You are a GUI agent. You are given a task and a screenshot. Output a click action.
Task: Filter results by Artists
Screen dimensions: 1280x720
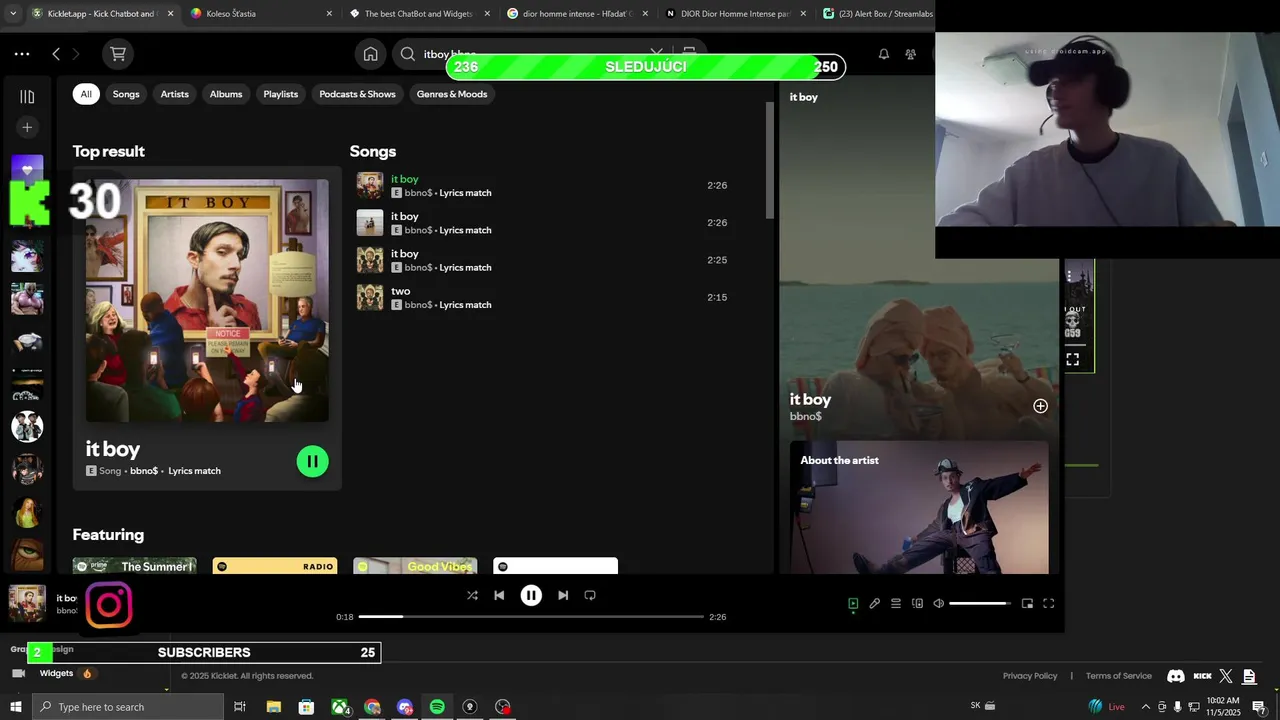(x=175, y=94)
